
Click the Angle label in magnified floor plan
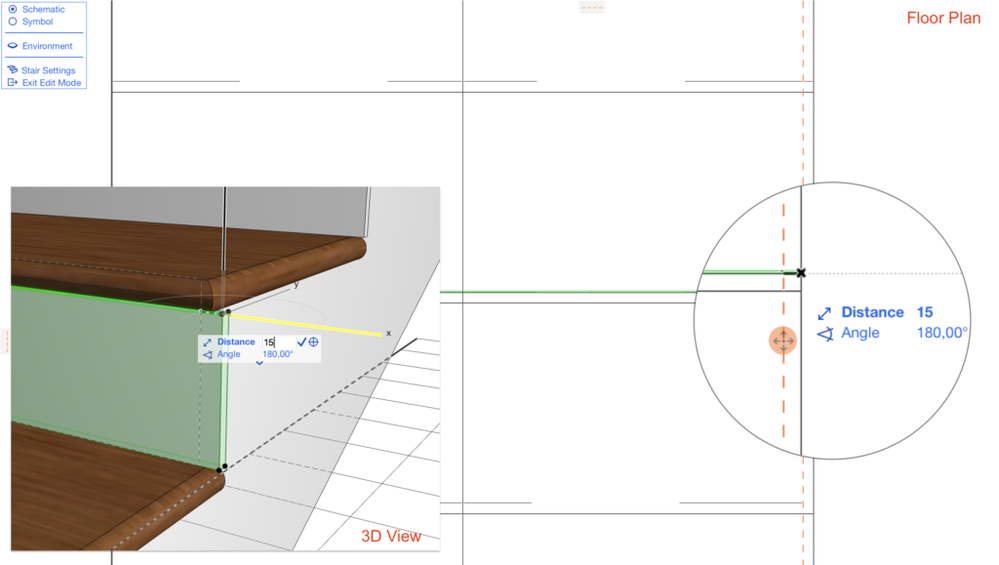tap(860, 333)
